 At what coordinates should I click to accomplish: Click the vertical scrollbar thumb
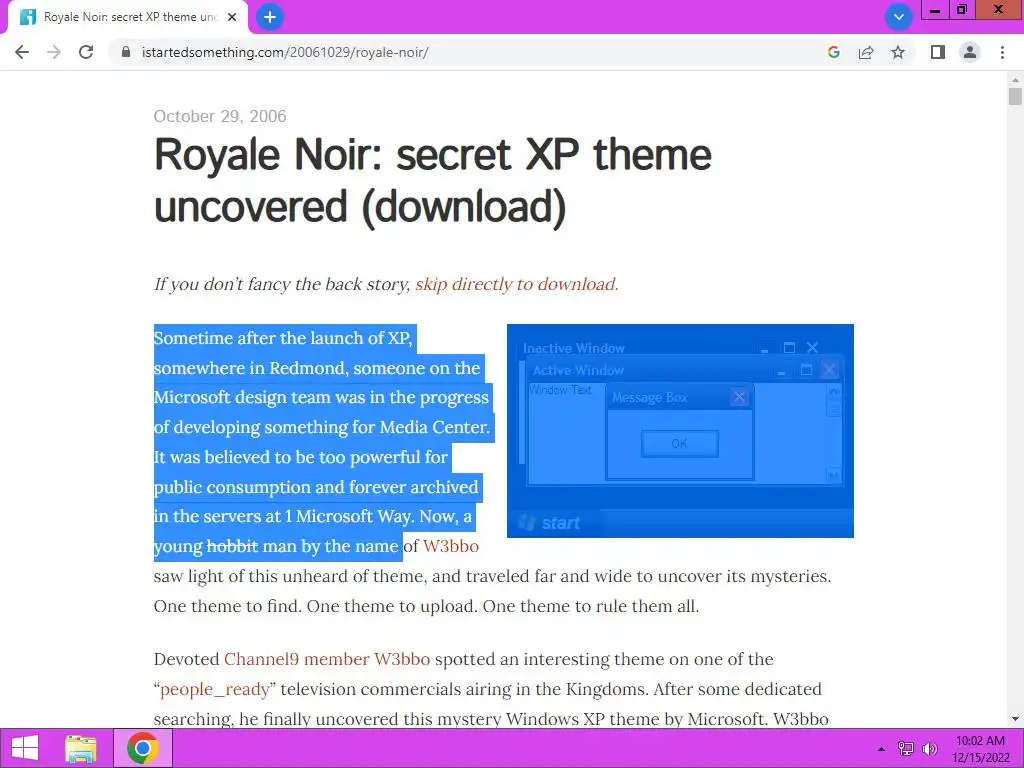point(1015,96)
